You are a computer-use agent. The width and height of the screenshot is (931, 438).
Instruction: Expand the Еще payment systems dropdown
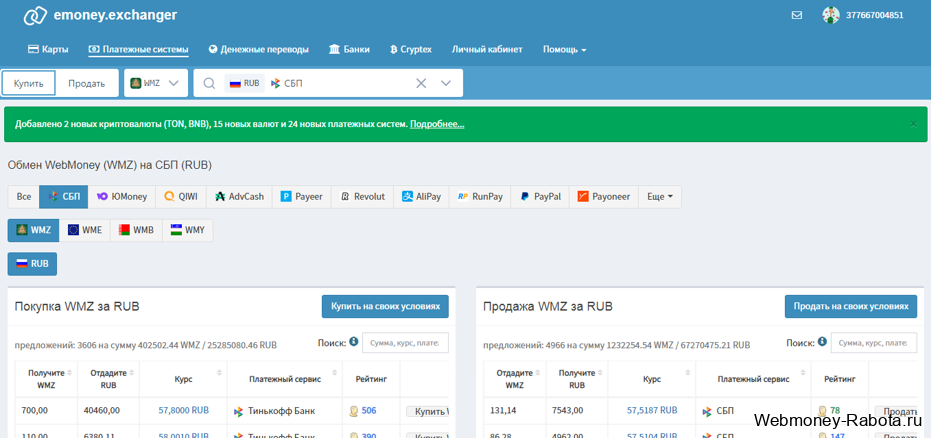(x=660, y=196)
